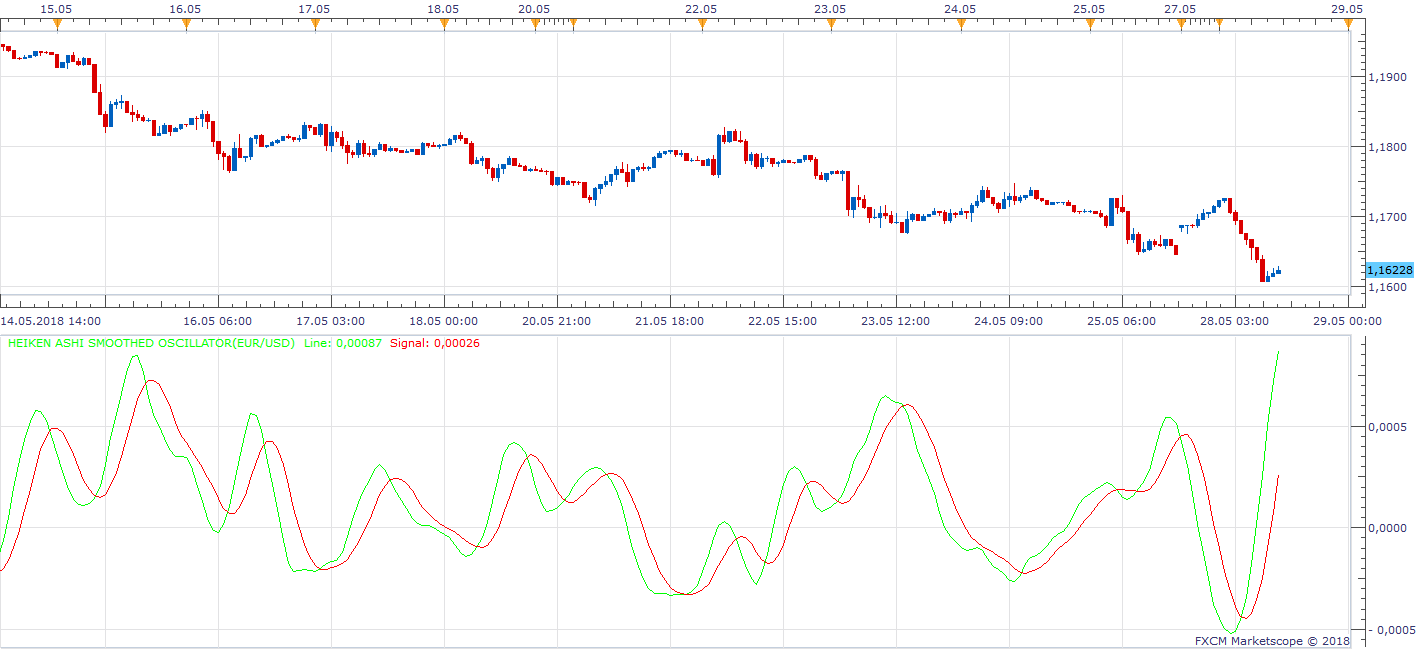Click the 1,1700 price axis label
The height and width of the screenshot is (649, 1423).
[1387, 217]
